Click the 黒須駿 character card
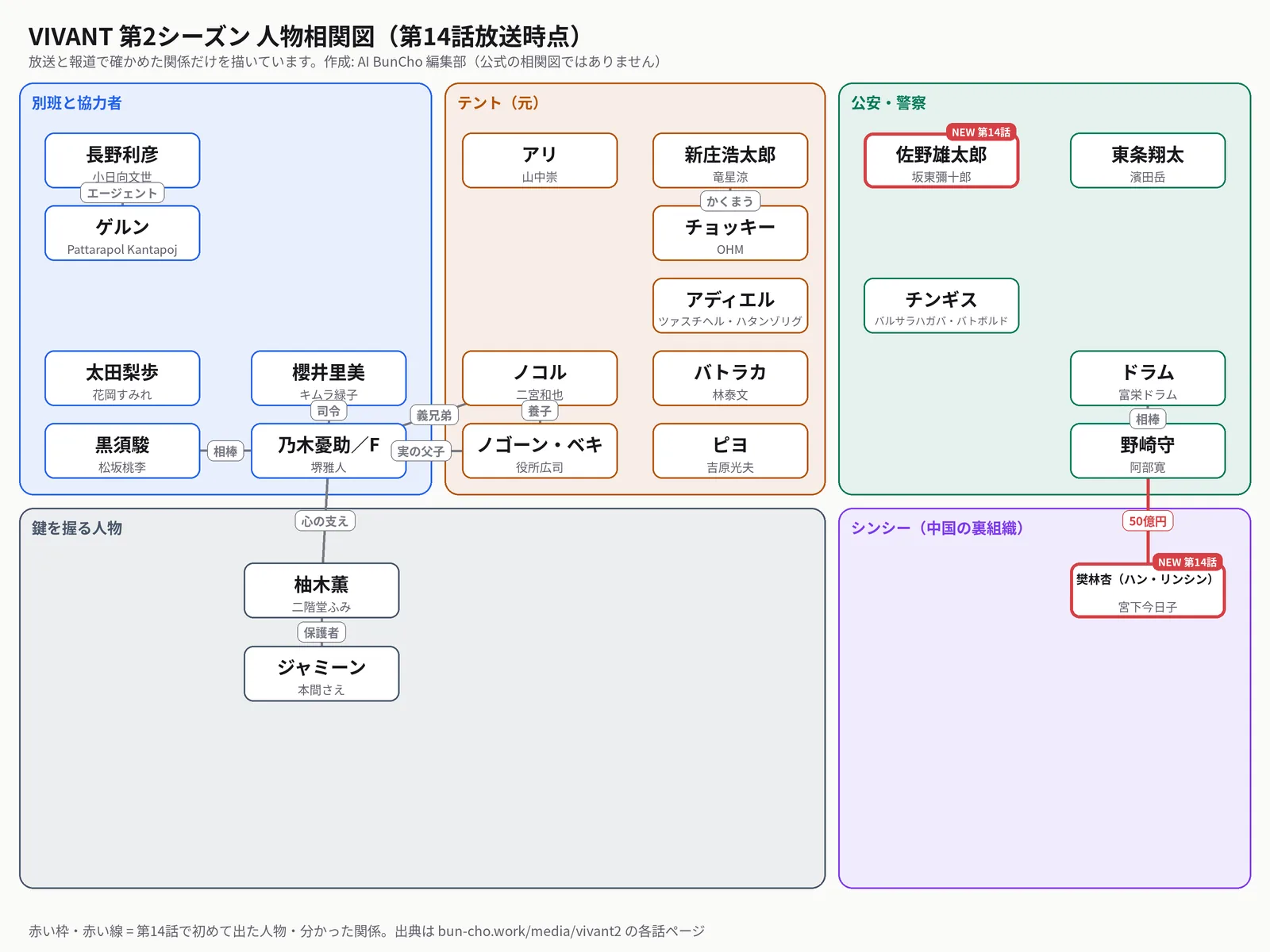The width and height of the screenshot is (1270, 952). pyautogui.click(x=122, y=451)
